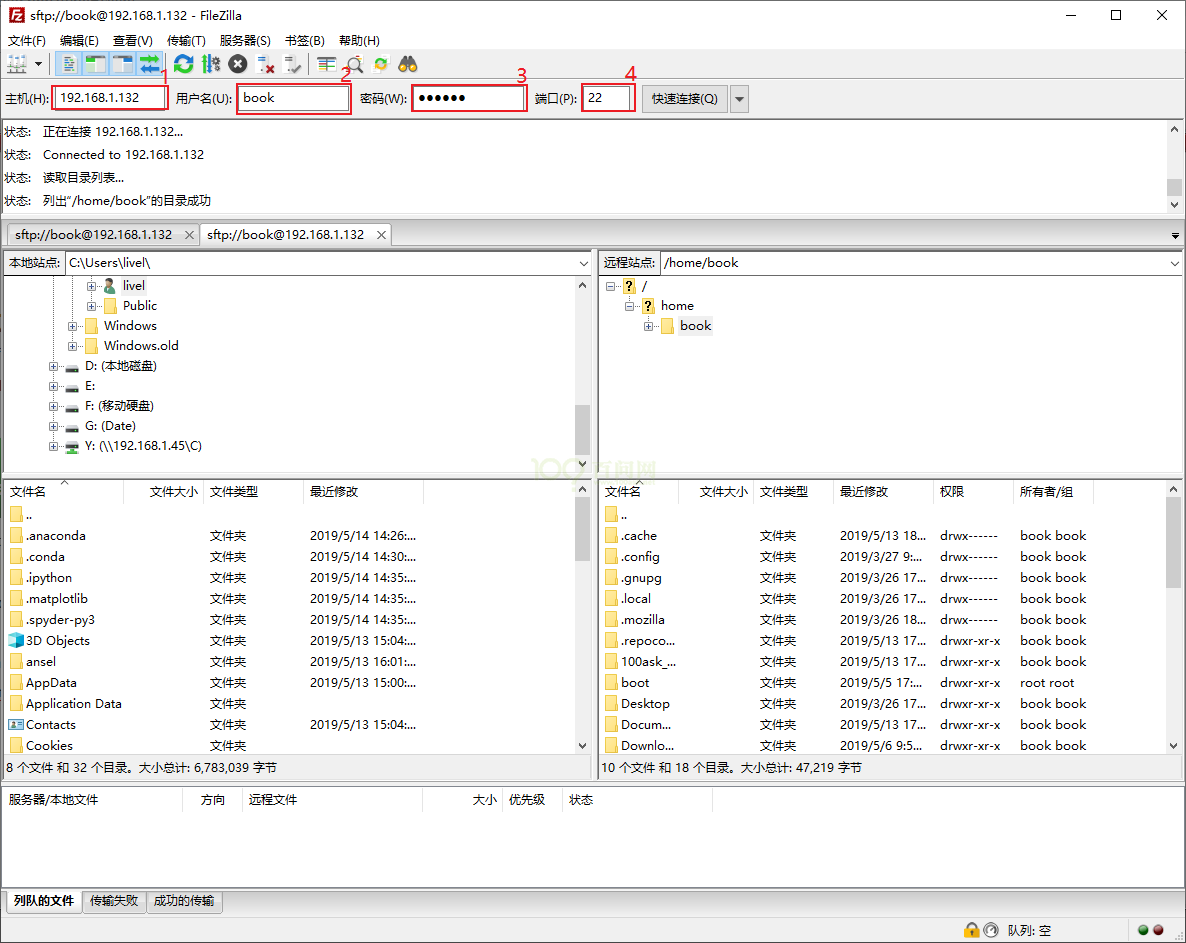Image resolution: width=1186 pixels, height=943 pixels.
Task: Open the 服务器(S) menu
Action: coord(245,40)
